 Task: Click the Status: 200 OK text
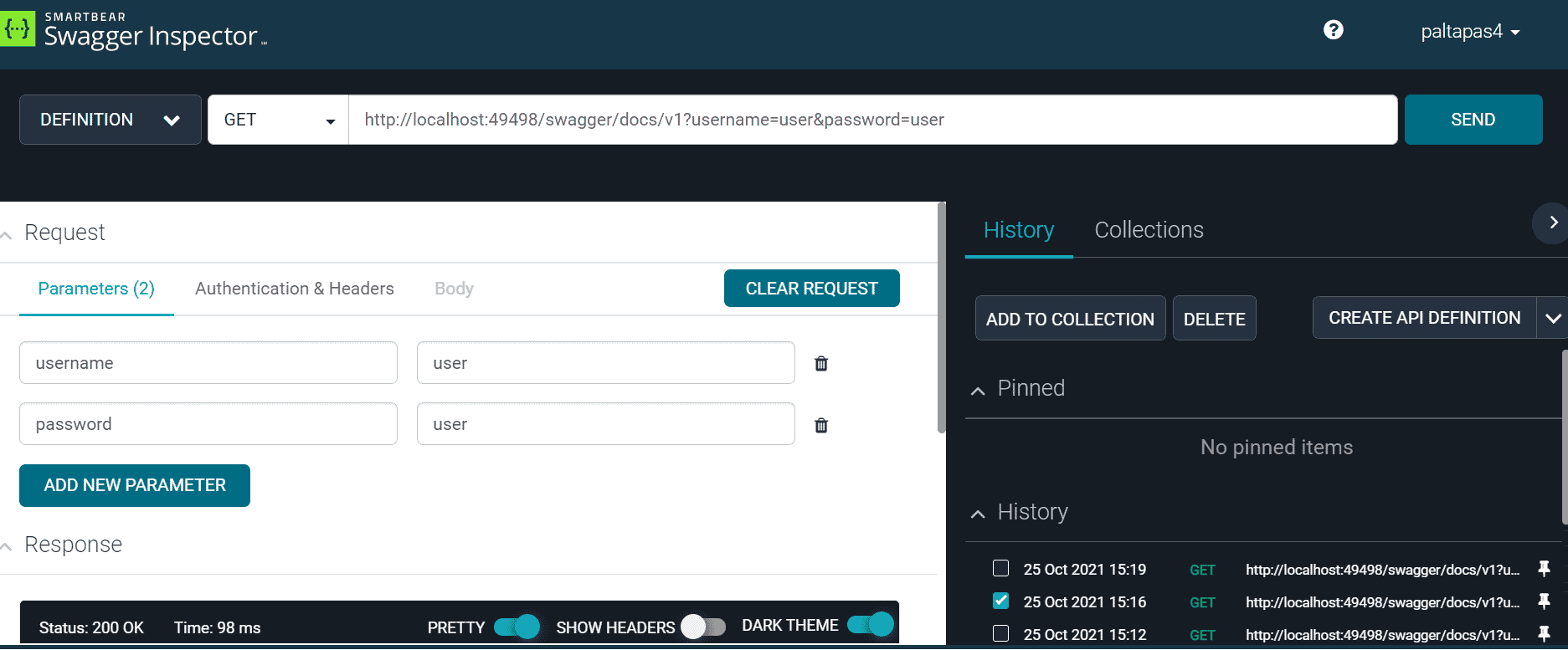click(x=91, y=627)
